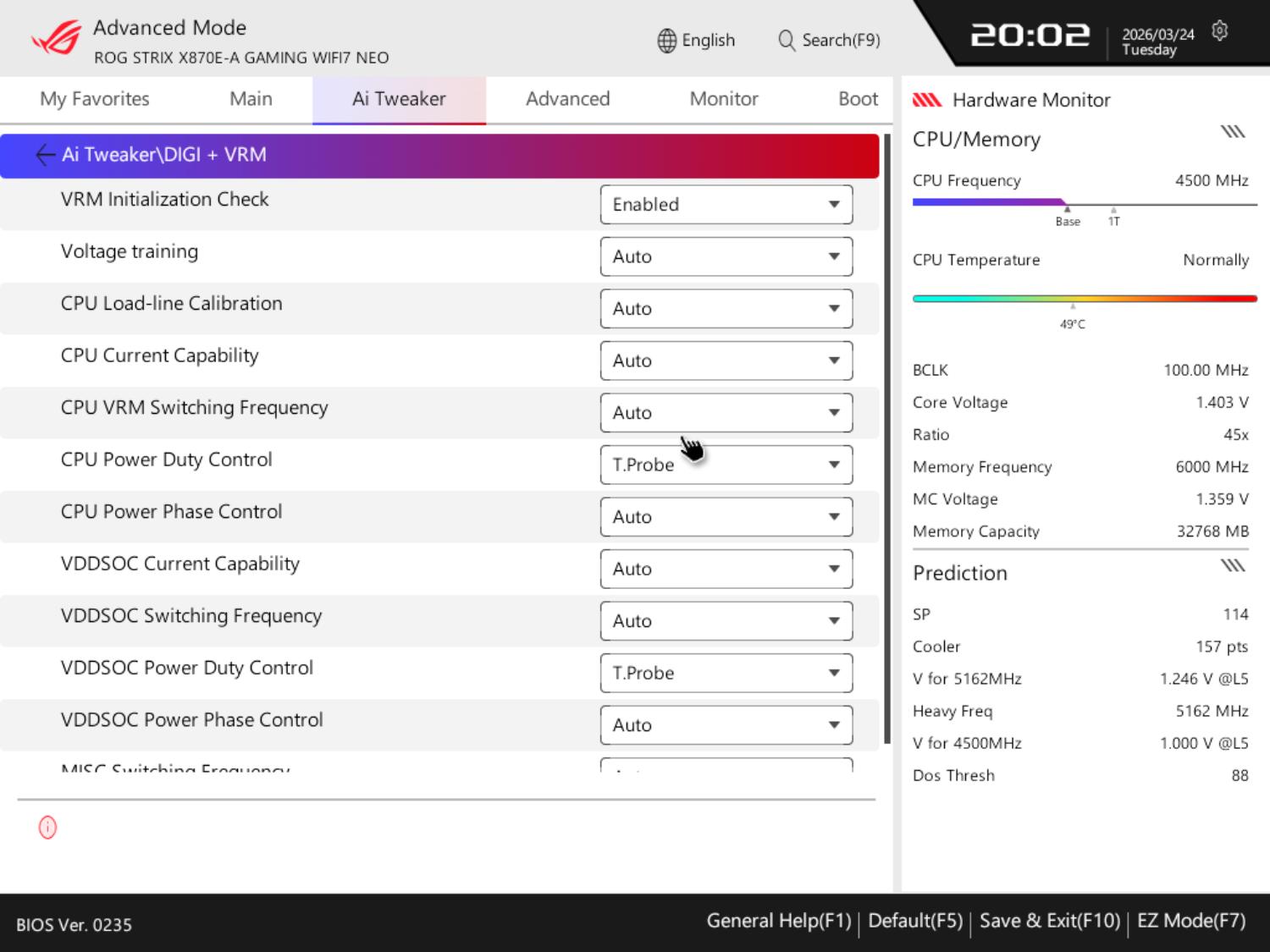The width and height of the screenshot is (1270, 952).
Task: Collapse the CPU/Memory section stripe icon
Action: tap(1232, 132)
